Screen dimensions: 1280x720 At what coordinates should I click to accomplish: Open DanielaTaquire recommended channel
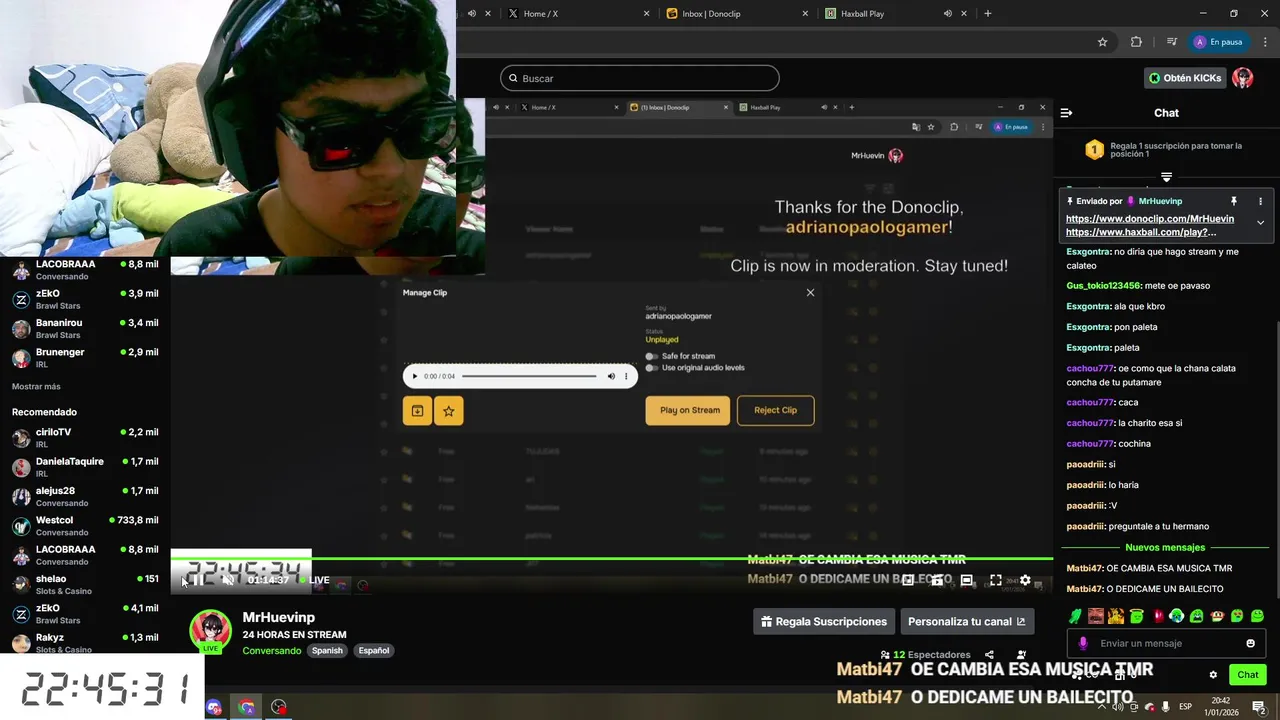[85, 467]
